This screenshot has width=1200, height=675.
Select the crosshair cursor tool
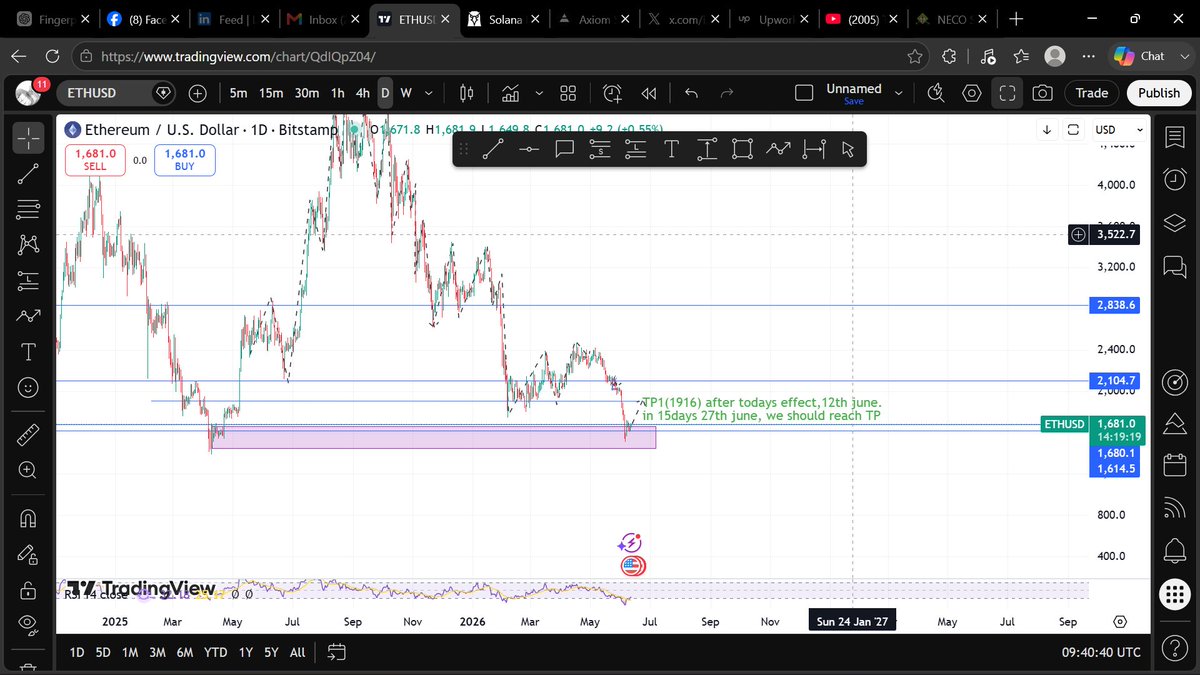coord(28,137)
